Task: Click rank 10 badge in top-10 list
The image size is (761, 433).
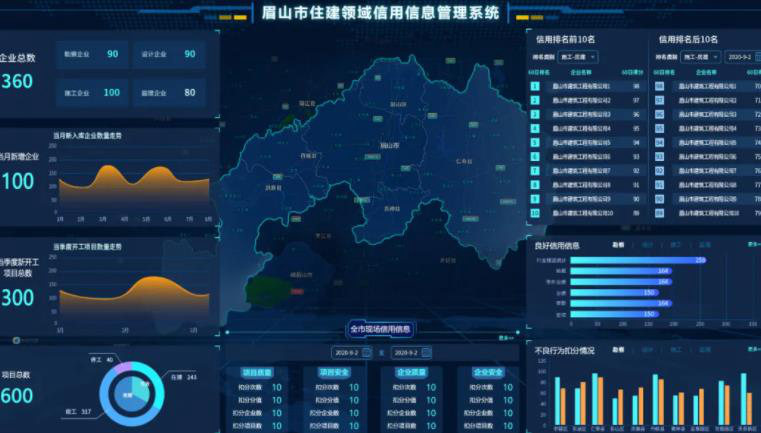Action: [x=535, y=213]
